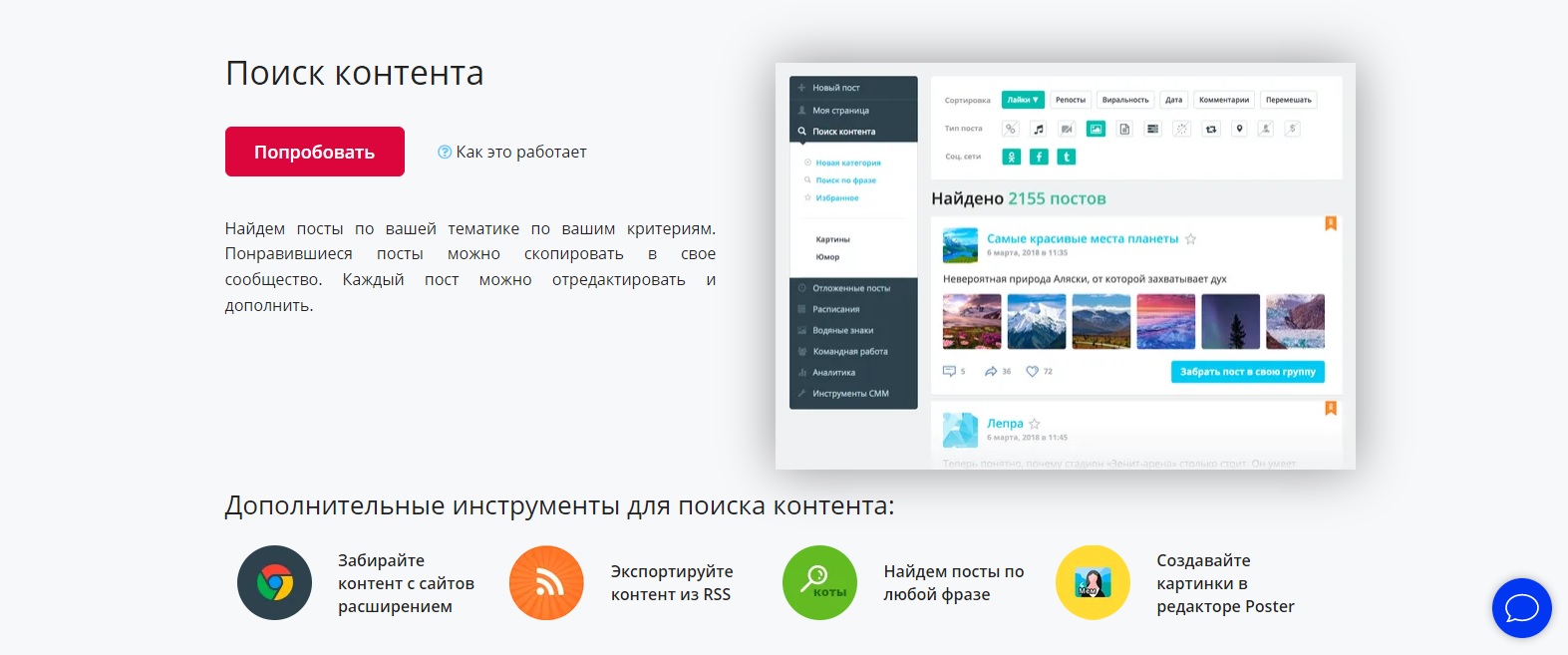1568x655 pixels.
Task: Open Аналитика in the sidebar menu
Action: [833, 373]
